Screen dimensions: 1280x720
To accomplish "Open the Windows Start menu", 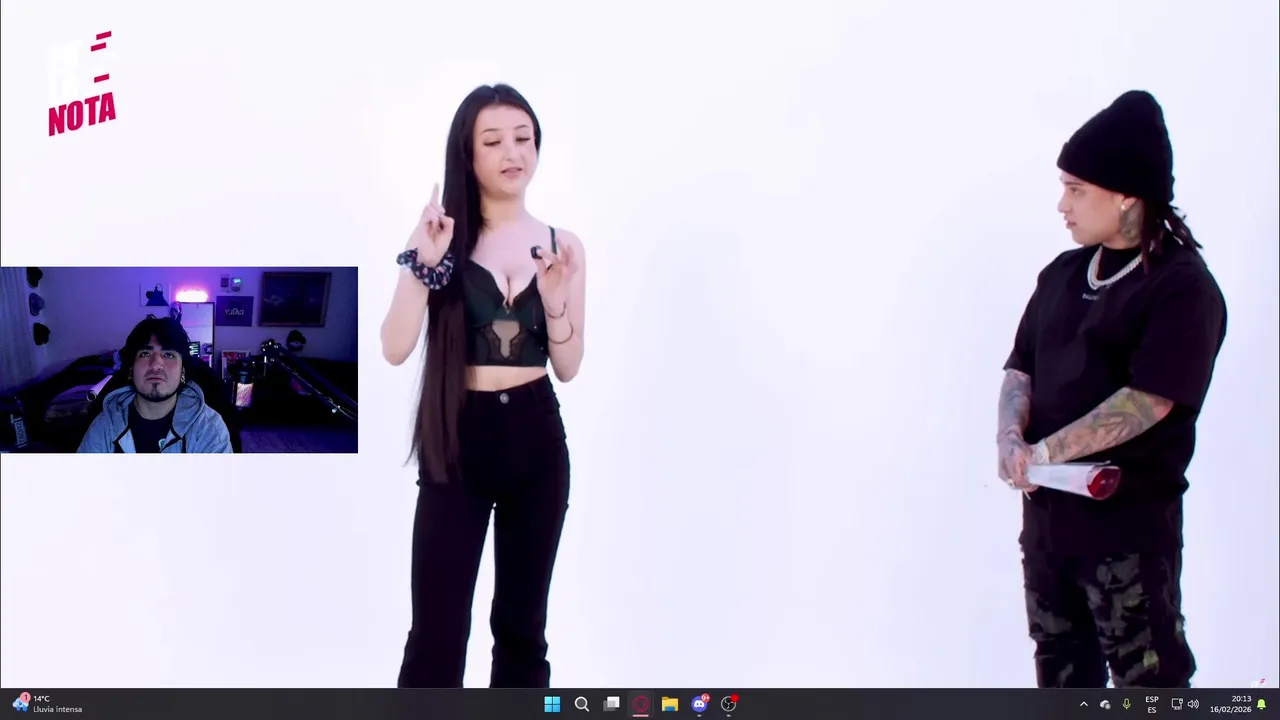I will pos(552,704).
